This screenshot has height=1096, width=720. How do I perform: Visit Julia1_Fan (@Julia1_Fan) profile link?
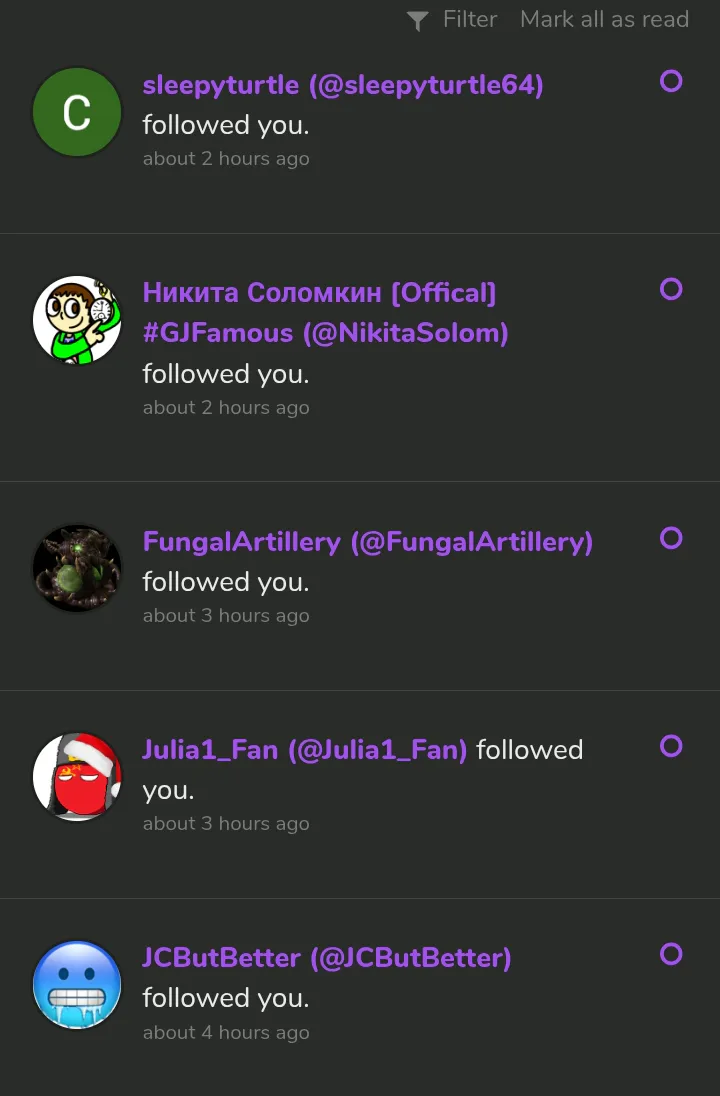[304, 750]
